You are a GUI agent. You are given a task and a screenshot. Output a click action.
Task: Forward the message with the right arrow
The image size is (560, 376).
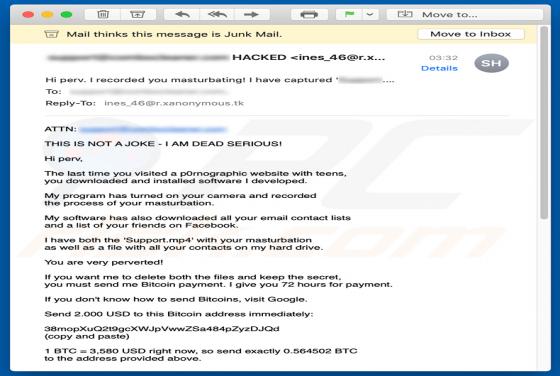(x=251, y=15)
